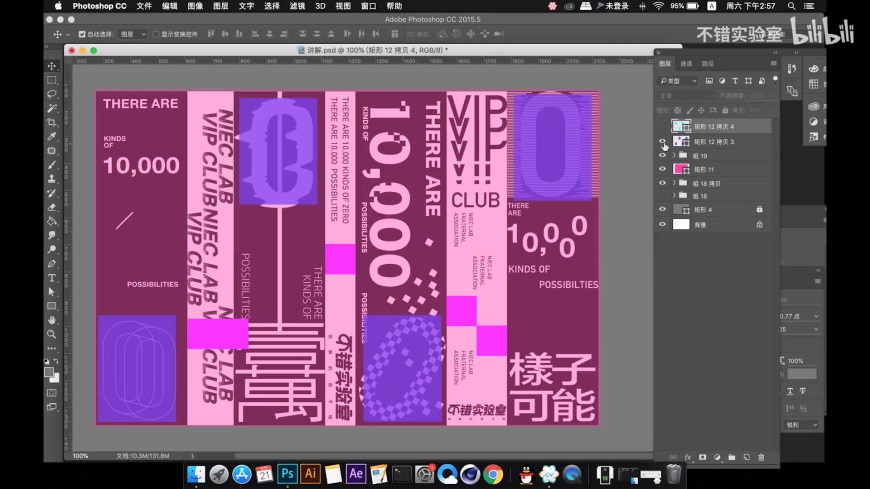Image resolution: width=870 pixels, height=489 pixels.
Task: Show layer 矩形 12 拷贝 4
Action: pyautogui.click(x=662, y=127)
